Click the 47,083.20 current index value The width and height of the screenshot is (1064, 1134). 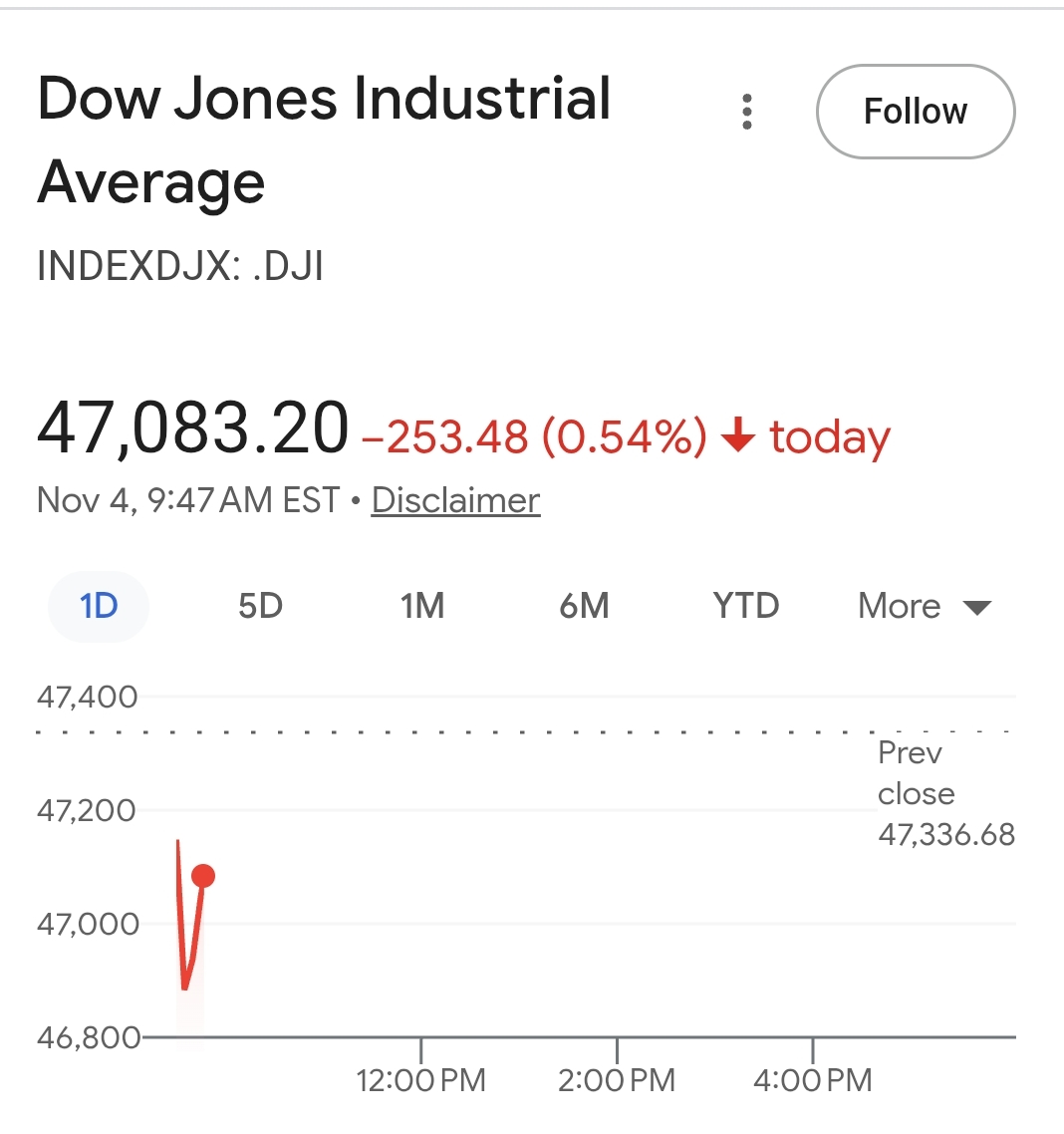click(193, 428)
